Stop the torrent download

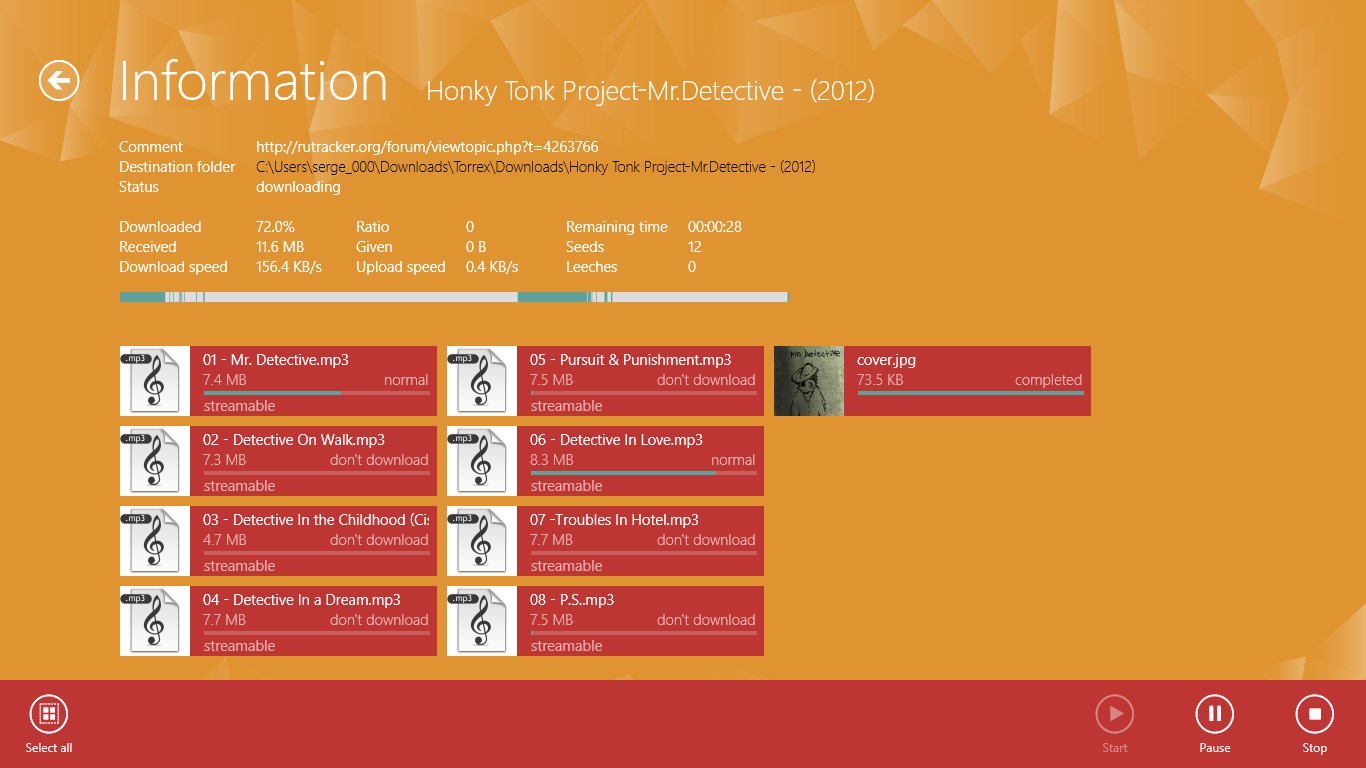click(x=1314, y=714)
